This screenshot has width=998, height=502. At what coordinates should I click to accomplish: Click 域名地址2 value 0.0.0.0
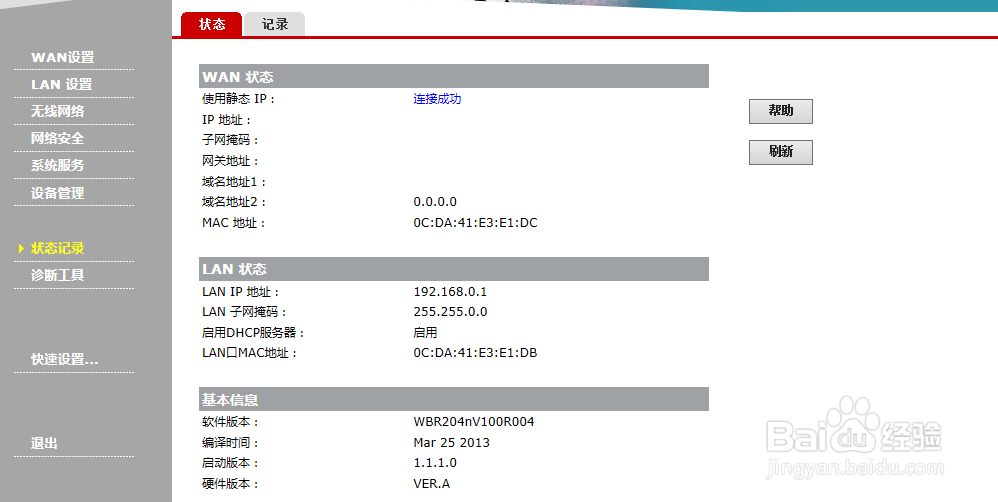tap(435, 202)
